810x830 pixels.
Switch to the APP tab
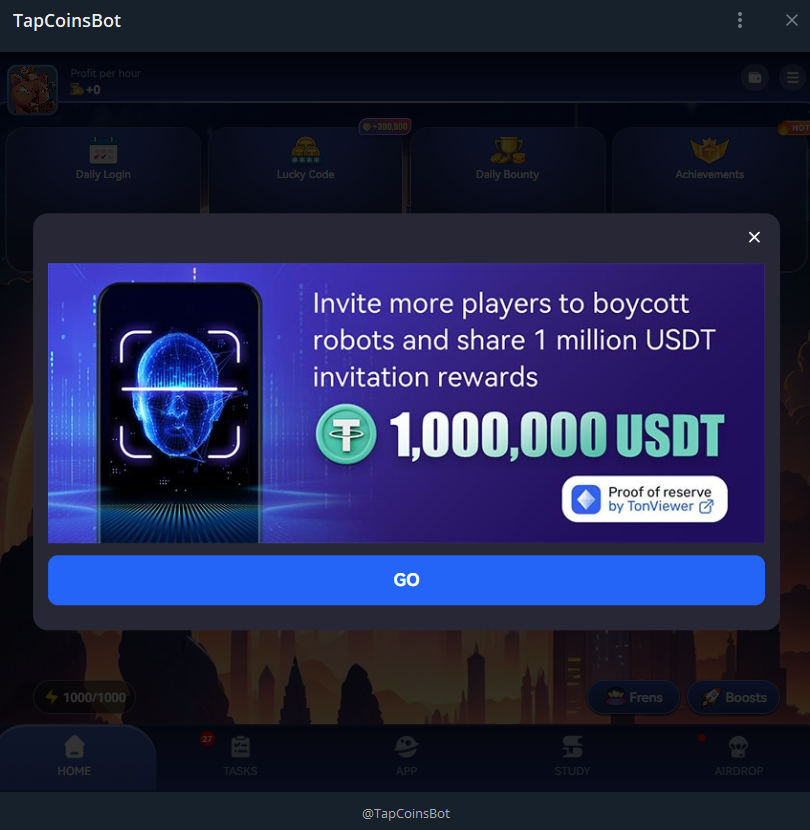pyautogui.click(x=406, y=756)
